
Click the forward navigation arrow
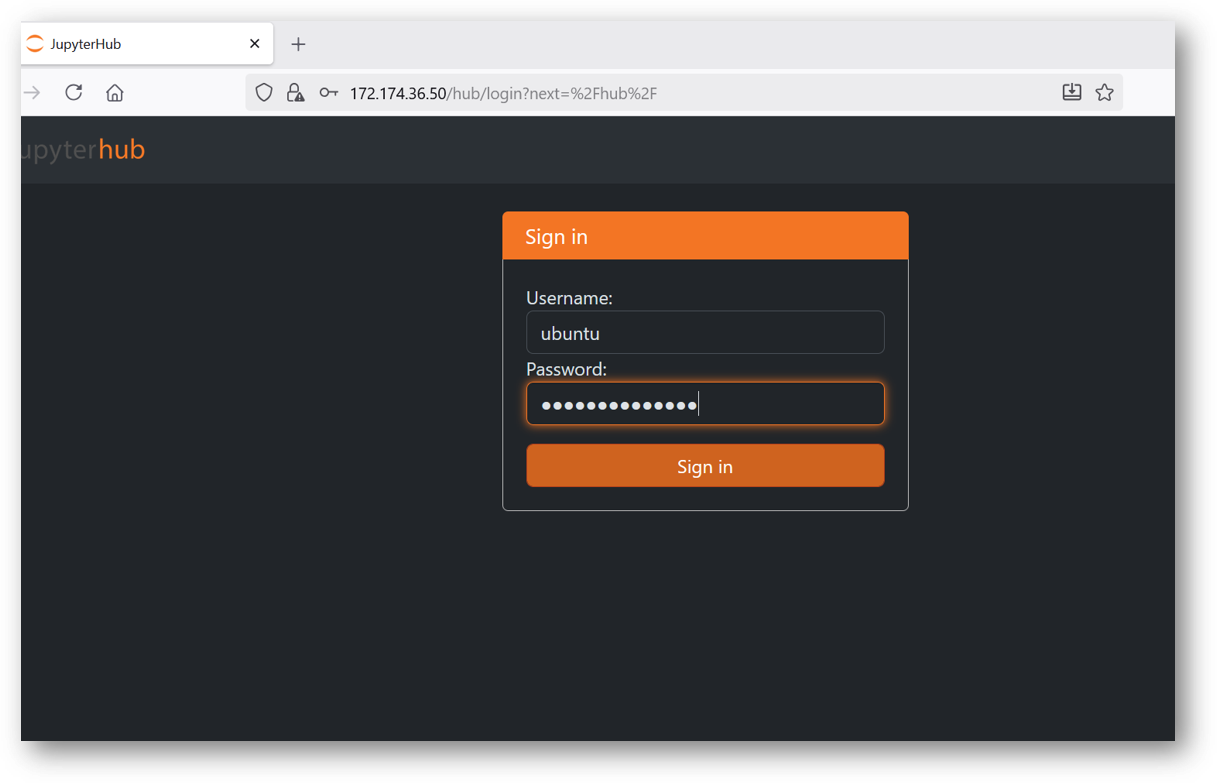click(x=32, y=93)
